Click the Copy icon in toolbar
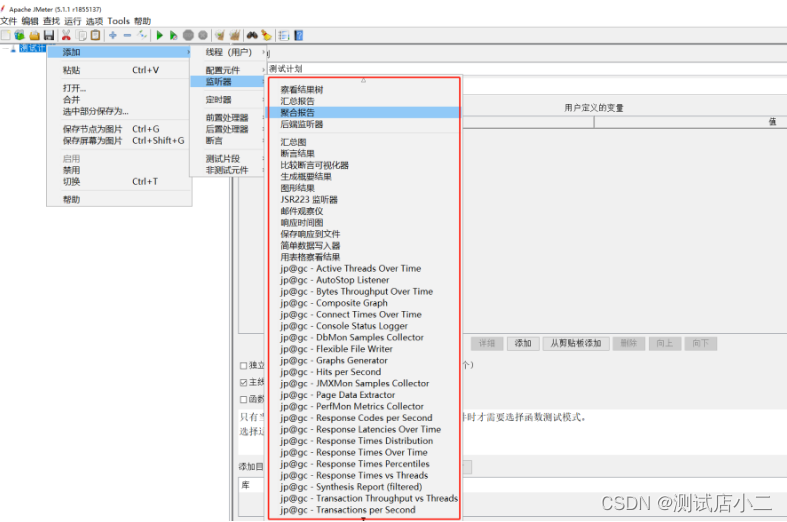 point(81,35)
